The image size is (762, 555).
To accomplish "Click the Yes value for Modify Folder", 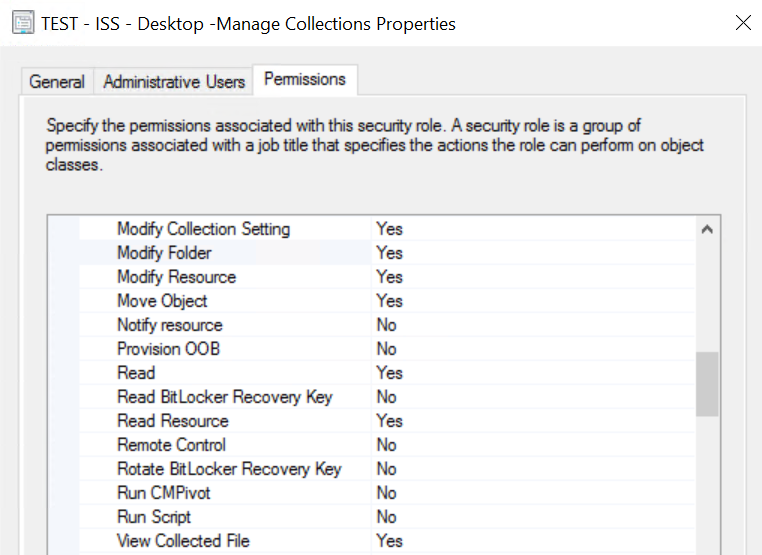I will click(390, 253).
